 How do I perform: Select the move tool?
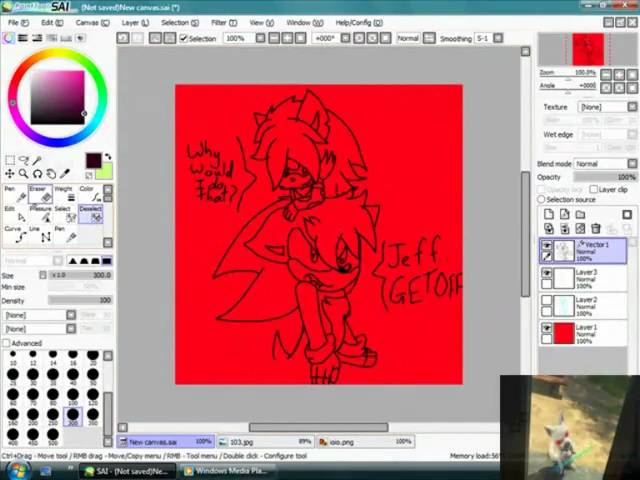tap(10, 174)
